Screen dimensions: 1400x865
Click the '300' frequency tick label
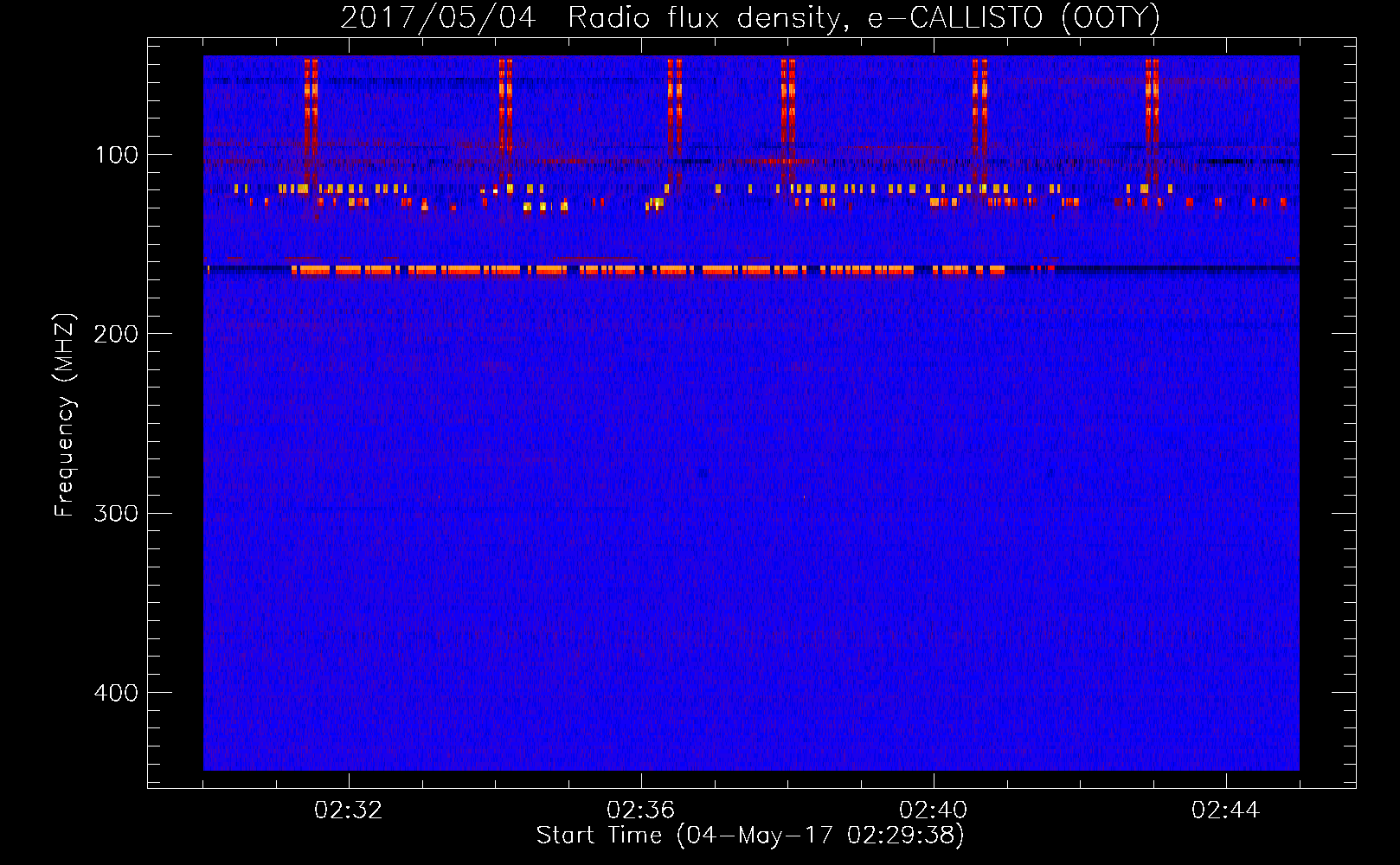tap(115, 513)
